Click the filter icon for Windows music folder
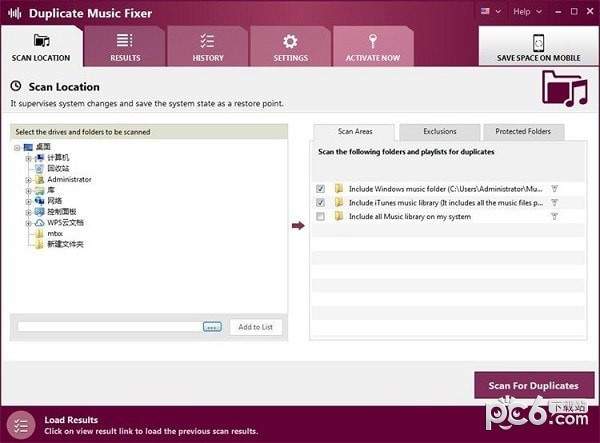Image resolution: width=600 pixels, height=443 pixels. [x=554, y=188]
